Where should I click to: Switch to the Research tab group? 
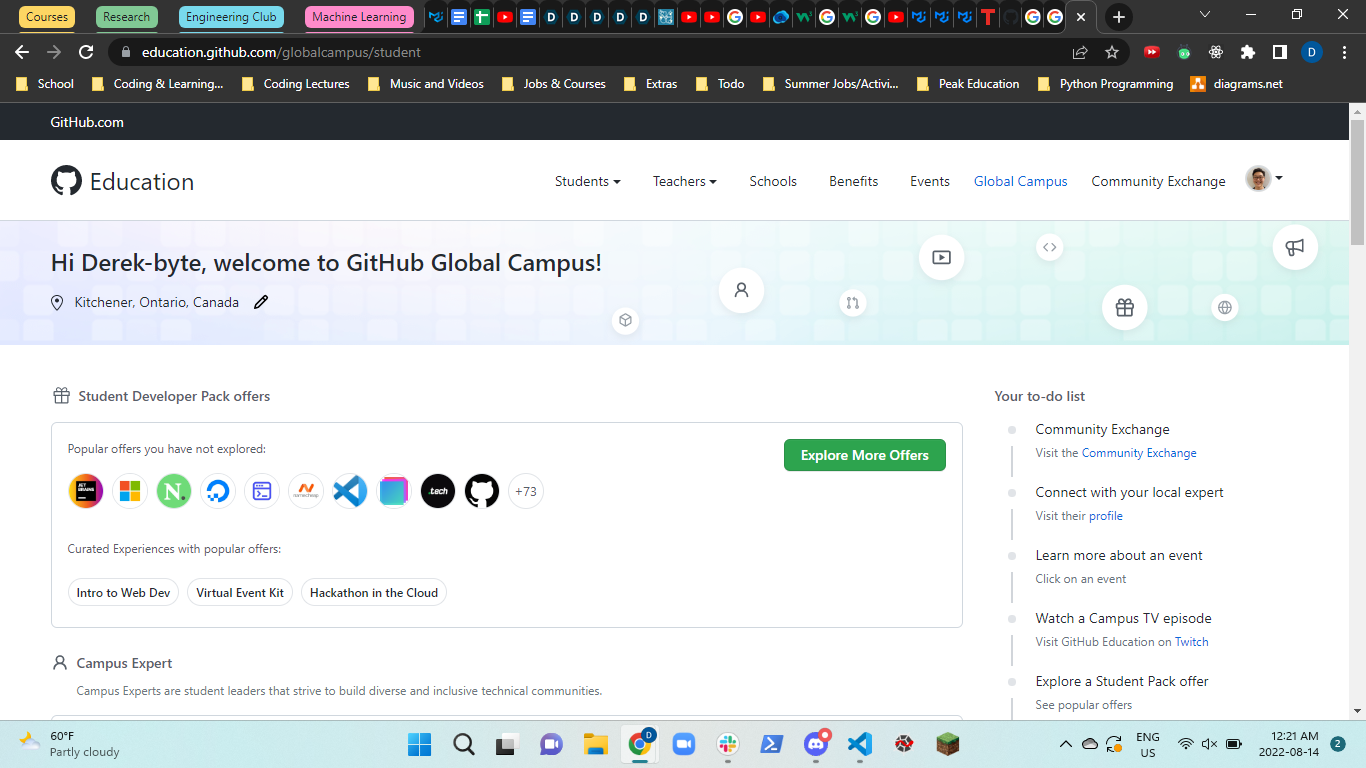point(127,17)
